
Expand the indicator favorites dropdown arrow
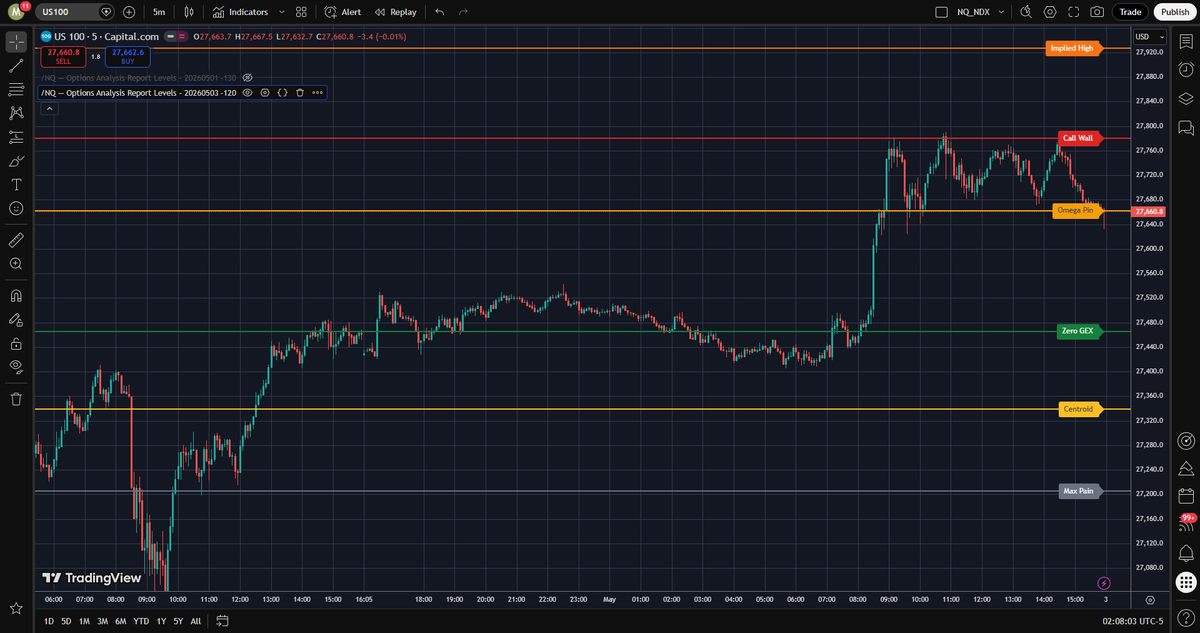pyautogui.click(x=282, y=12)
